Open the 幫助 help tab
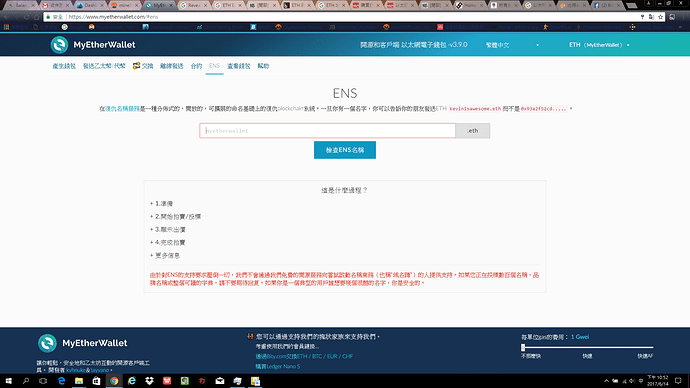The height and width of the screenshot is (388, 690). [x=263, y=66]
